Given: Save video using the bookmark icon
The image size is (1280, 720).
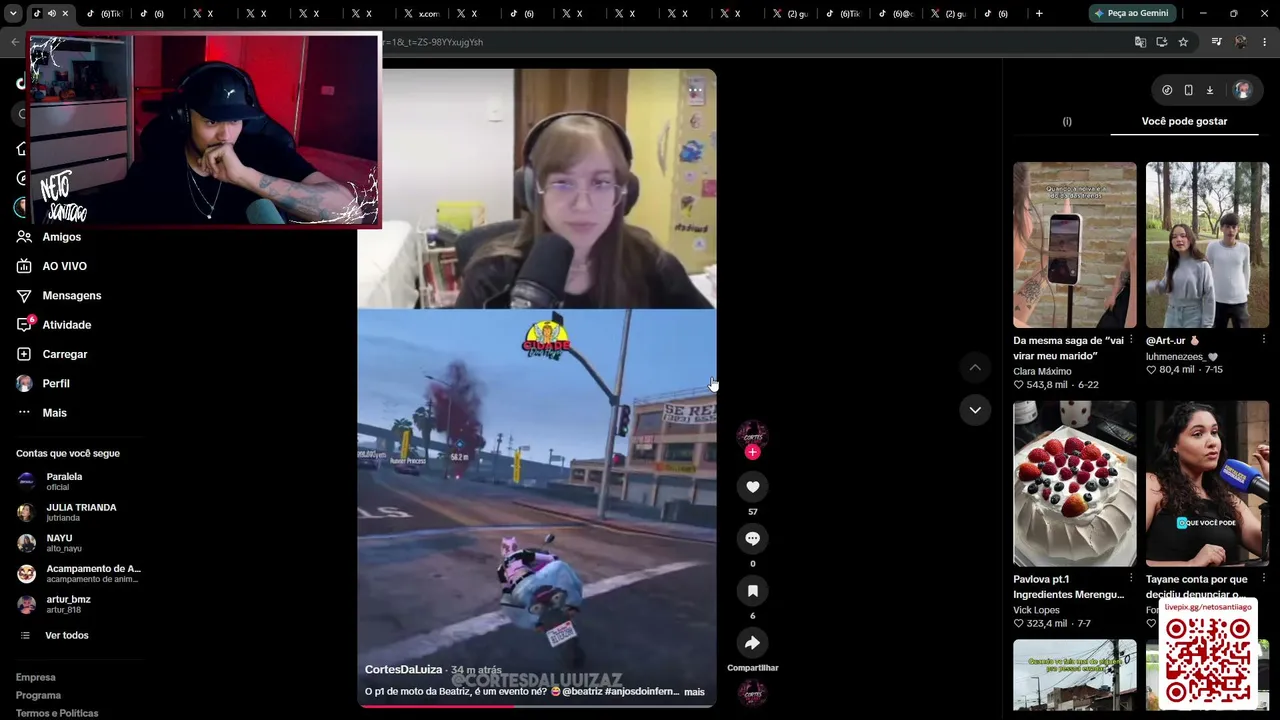Looking at the screenshot, I should 752,591.
